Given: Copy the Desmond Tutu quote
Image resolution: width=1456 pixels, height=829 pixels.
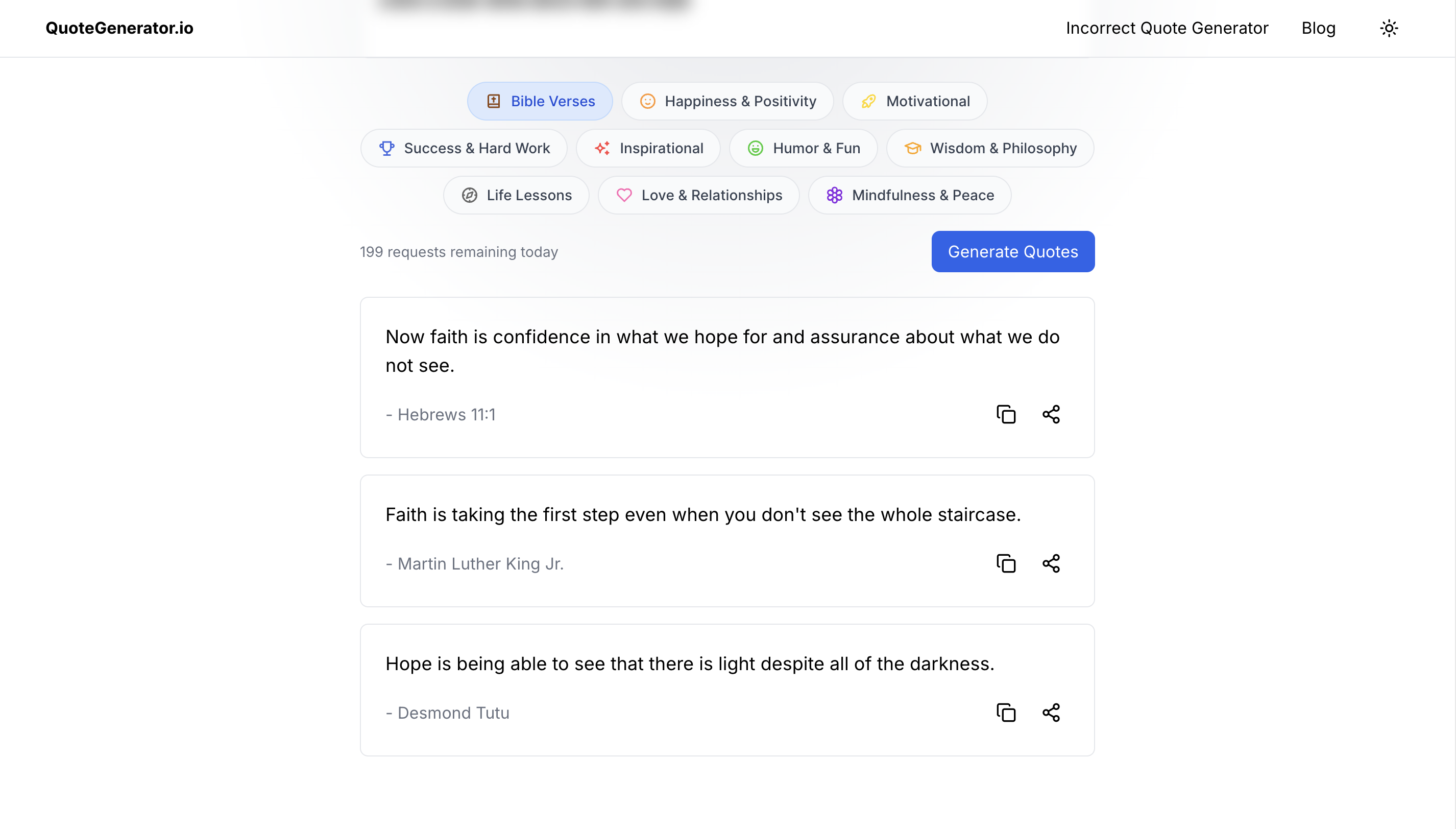Looking at the screenshot, I should [1005, 713].
